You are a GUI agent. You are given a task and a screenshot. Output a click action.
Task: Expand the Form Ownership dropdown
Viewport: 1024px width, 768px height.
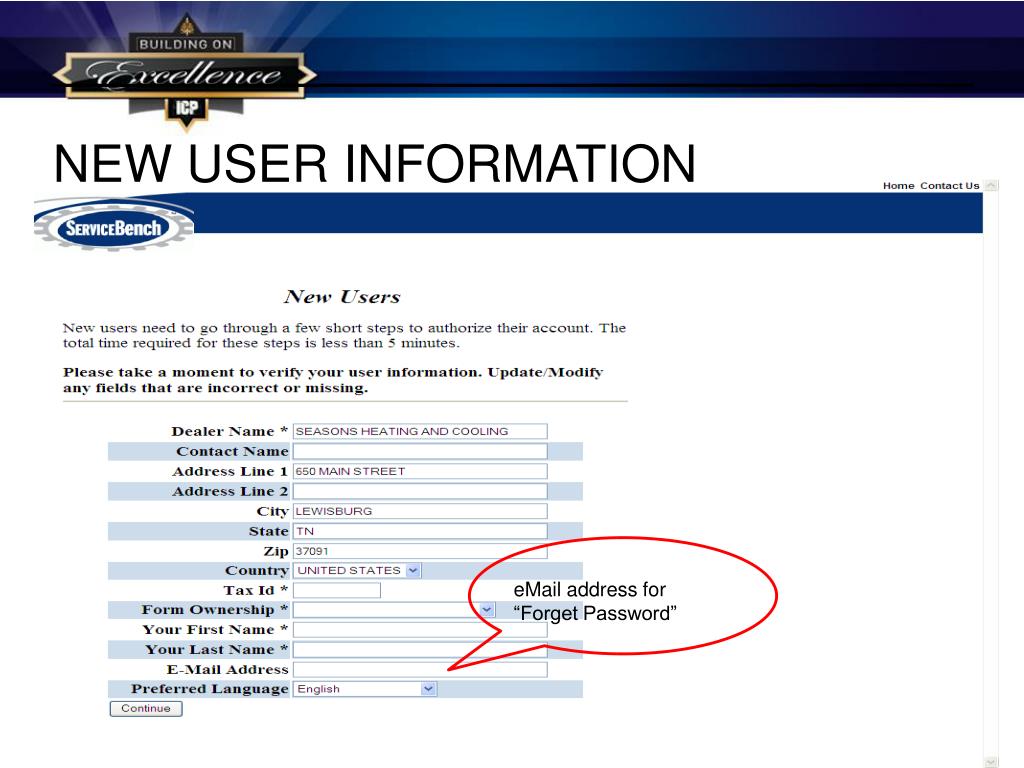click(394, 610)
